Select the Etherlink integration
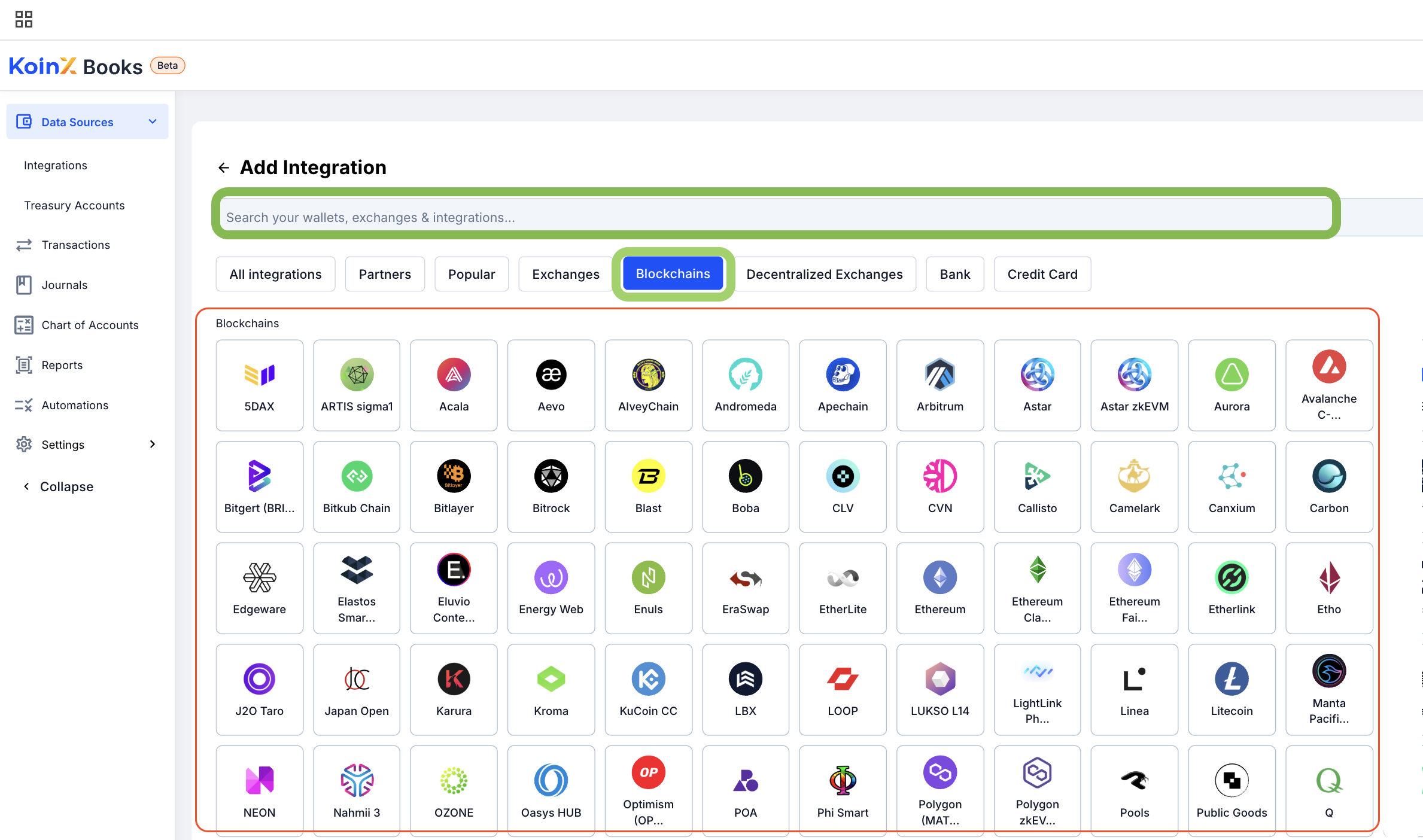Screen dimensions: 1423x840 [1232, 588]
